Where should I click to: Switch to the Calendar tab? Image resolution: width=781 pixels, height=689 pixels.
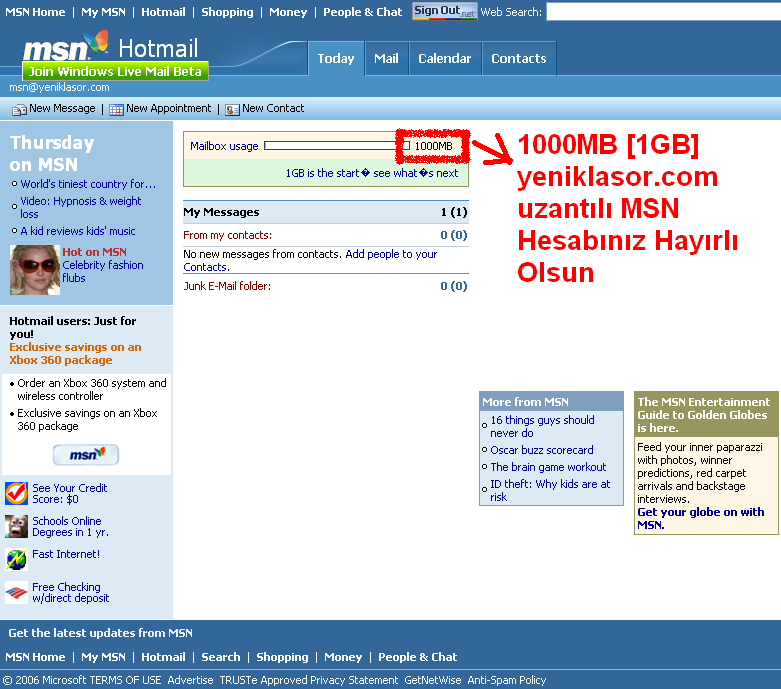[x=444, y=59]
